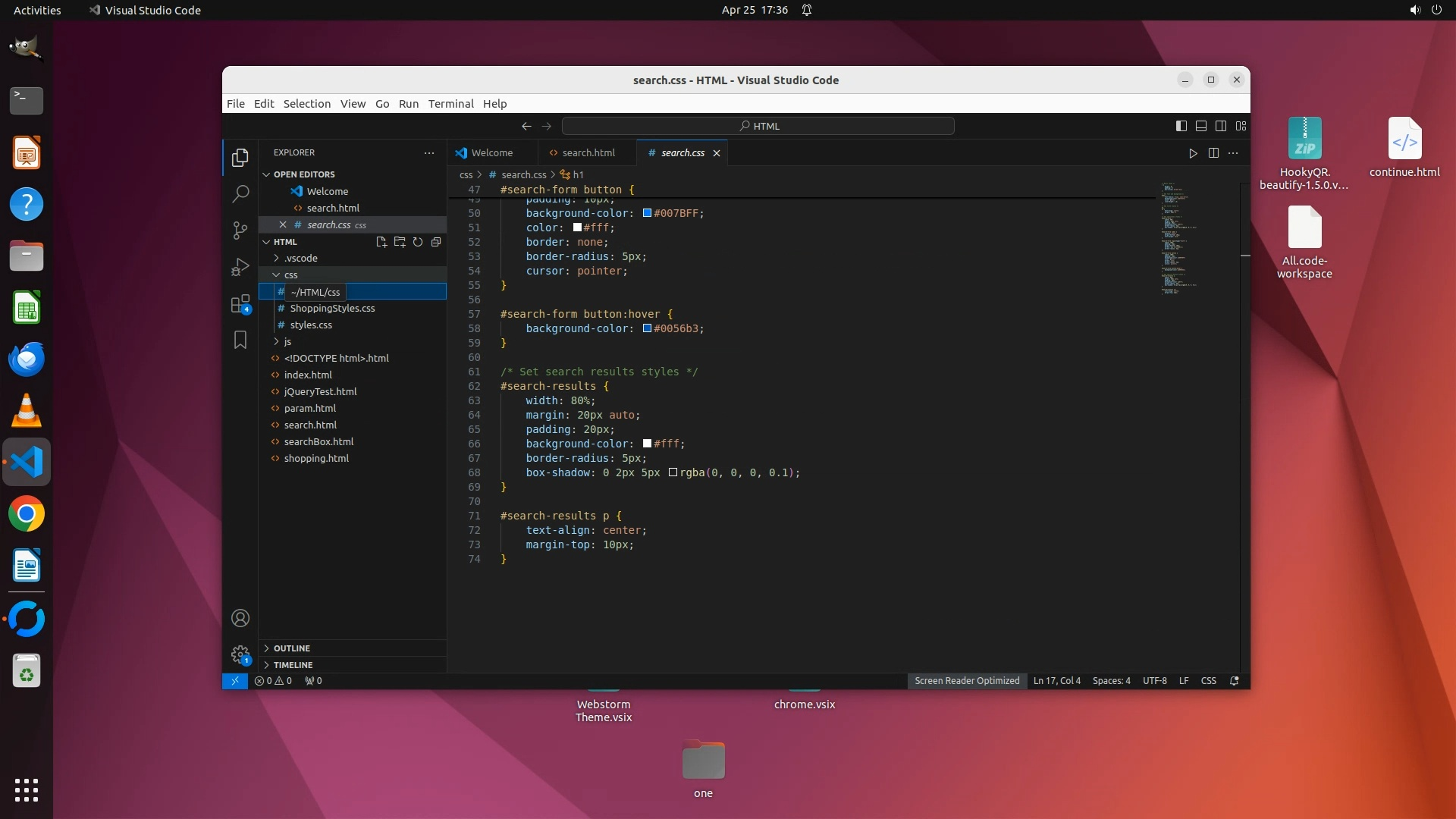Image resolution: width=1456 pixels, height=819 pixels.
Task: Expand the .vscode folder
Action: 301,259
